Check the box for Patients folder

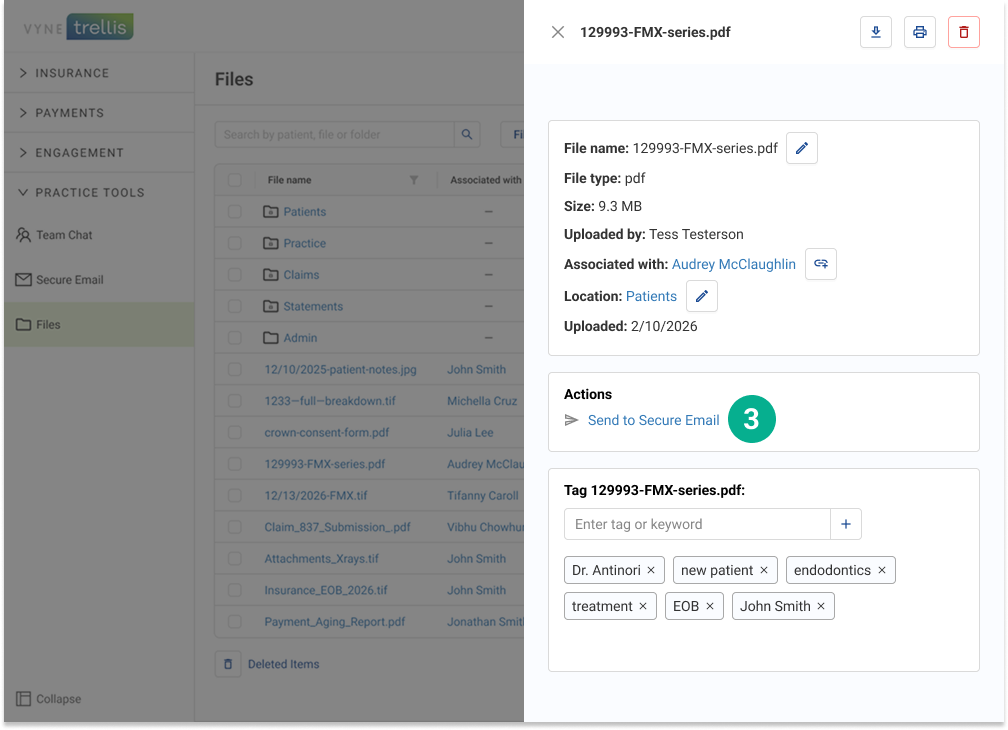coord(234,212)
